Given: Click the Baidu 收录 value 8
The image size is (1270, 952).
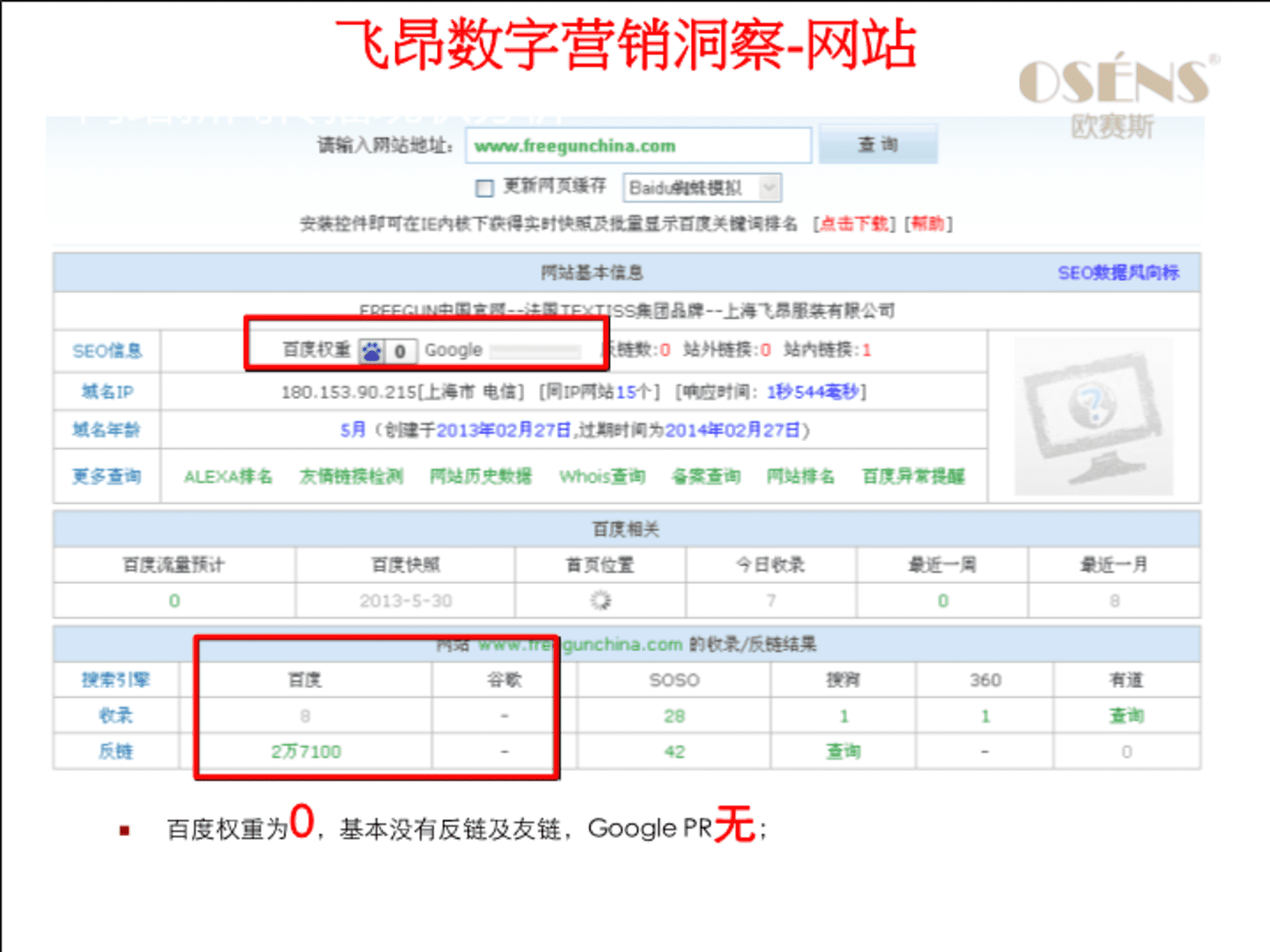Looking at the screenshot, I should pos(305,716).
